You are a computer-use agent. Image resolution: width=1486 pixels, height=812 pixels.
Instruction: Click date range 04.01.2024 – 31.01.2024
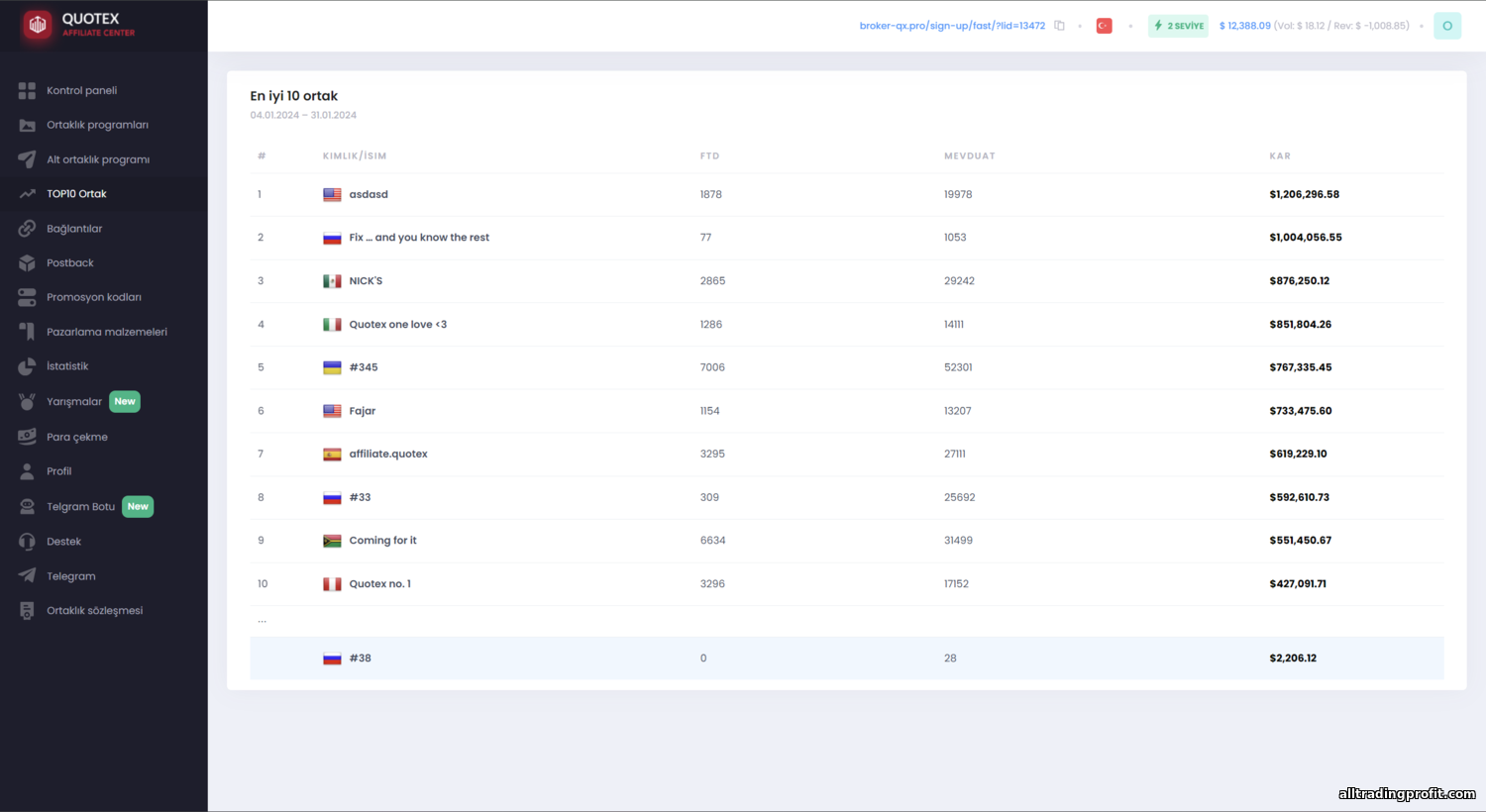pos(303,115)
